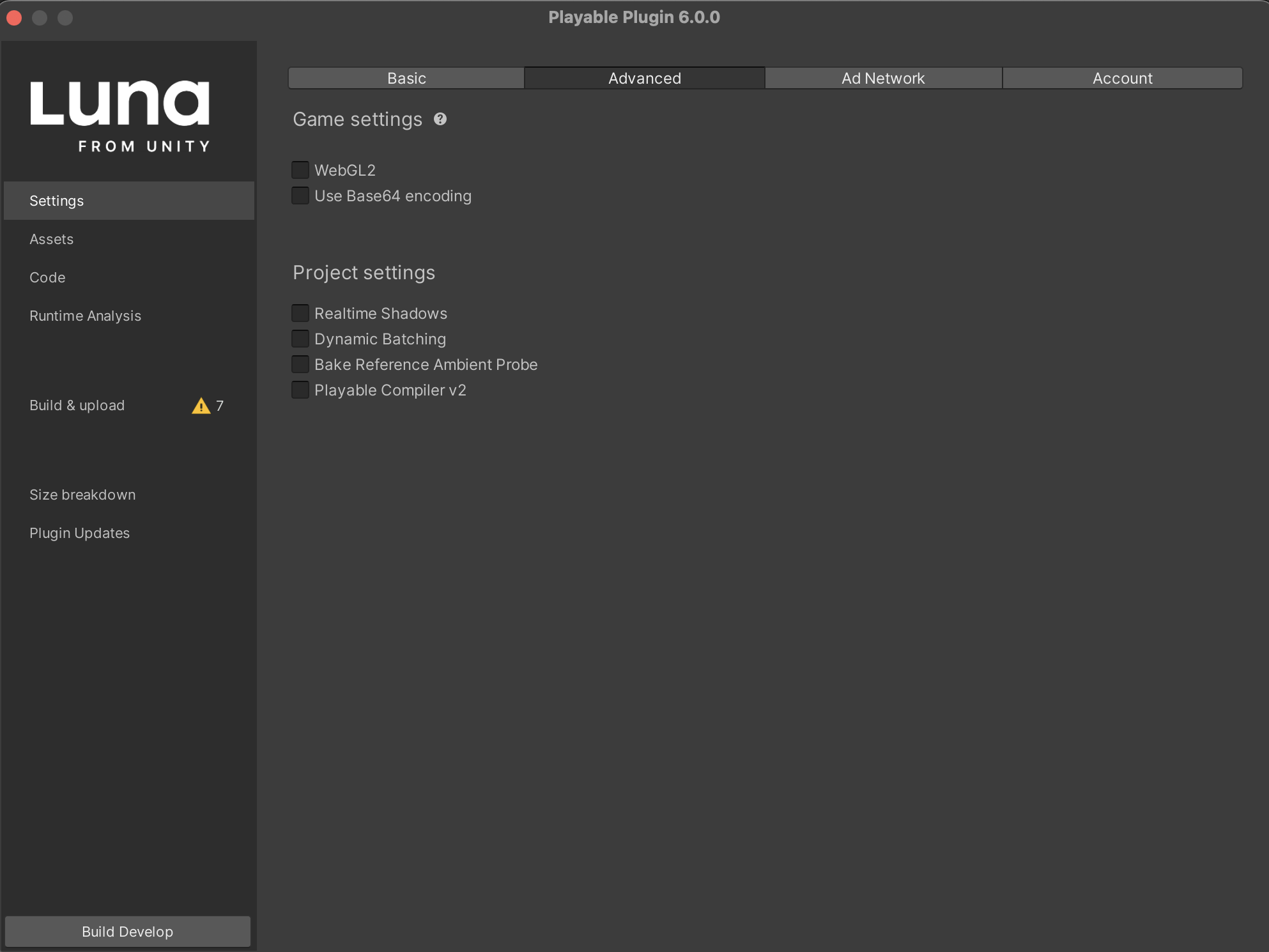Go to the Account tab
The height and width of the screenshot is (952, 1269).
tap(1123, 78)
